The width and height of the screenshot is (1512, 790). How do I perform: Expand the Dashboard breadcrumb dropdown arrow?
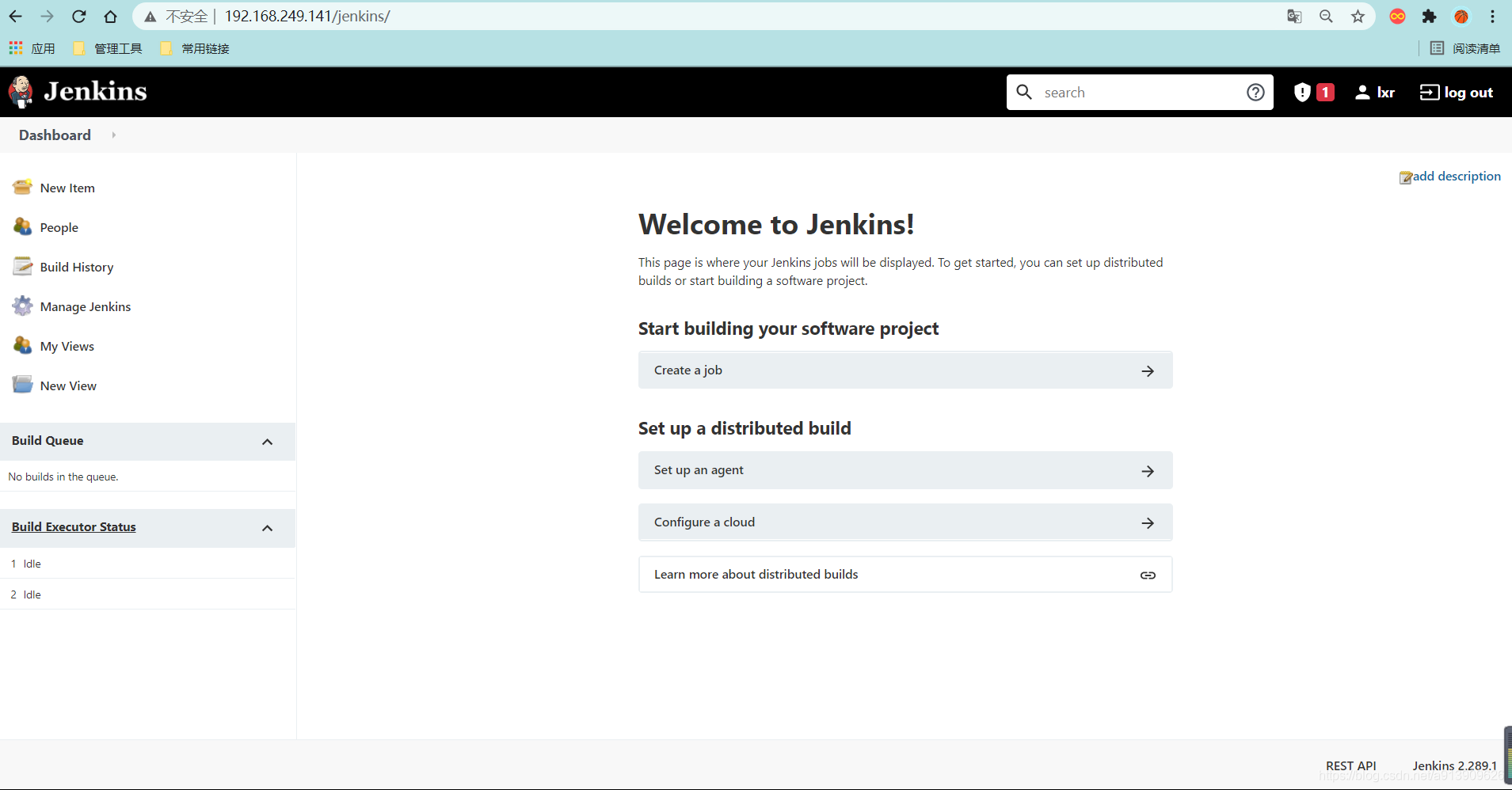114,135
